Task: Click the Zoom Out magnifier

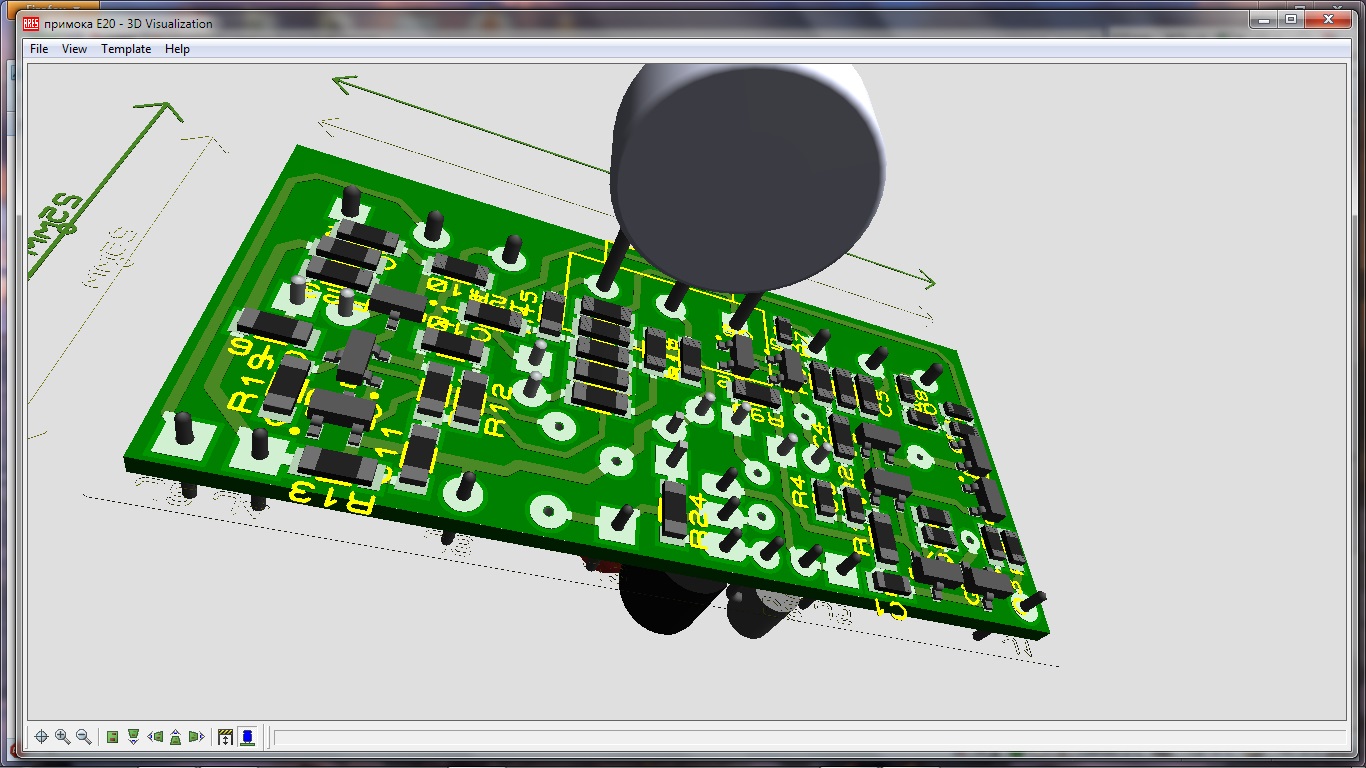Action: coord(84,737)
